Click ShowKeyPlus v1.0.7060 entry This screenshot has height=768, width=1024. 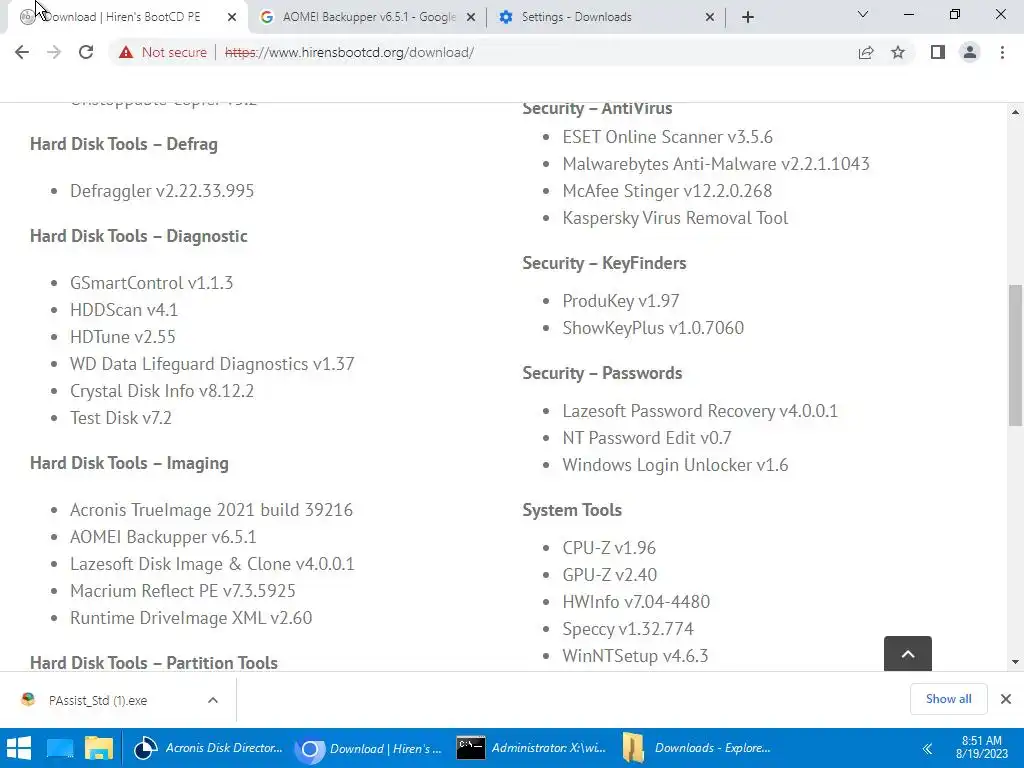(653, 328)
